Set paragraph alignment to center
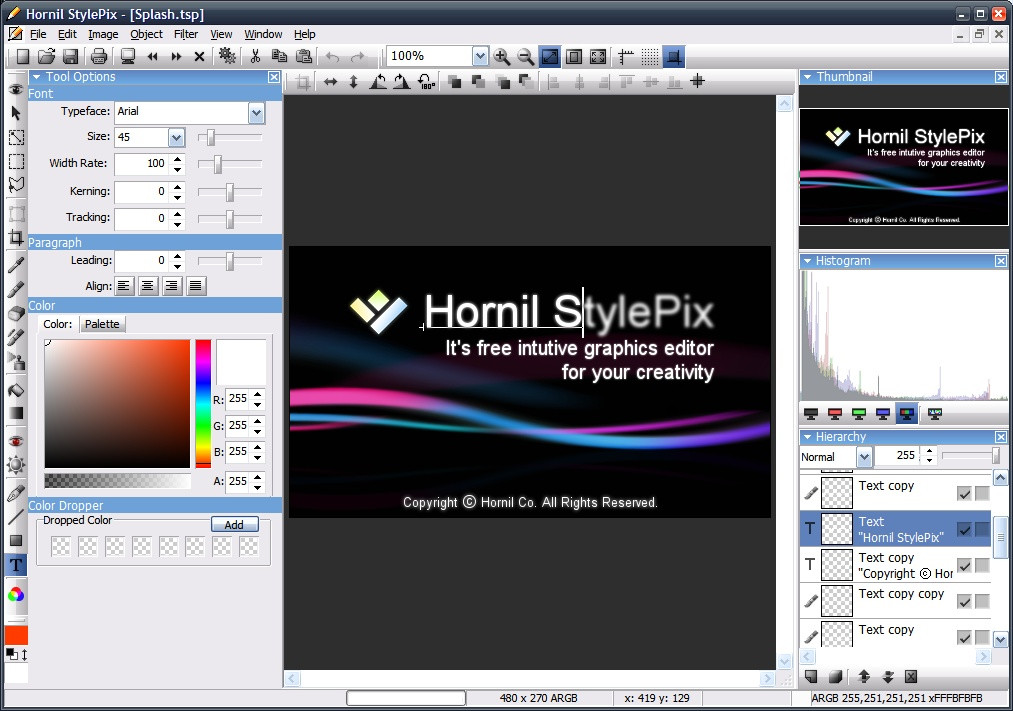The width and height of the screenshot is (1013, 711). pyautogui.click(x=148, y=285)
